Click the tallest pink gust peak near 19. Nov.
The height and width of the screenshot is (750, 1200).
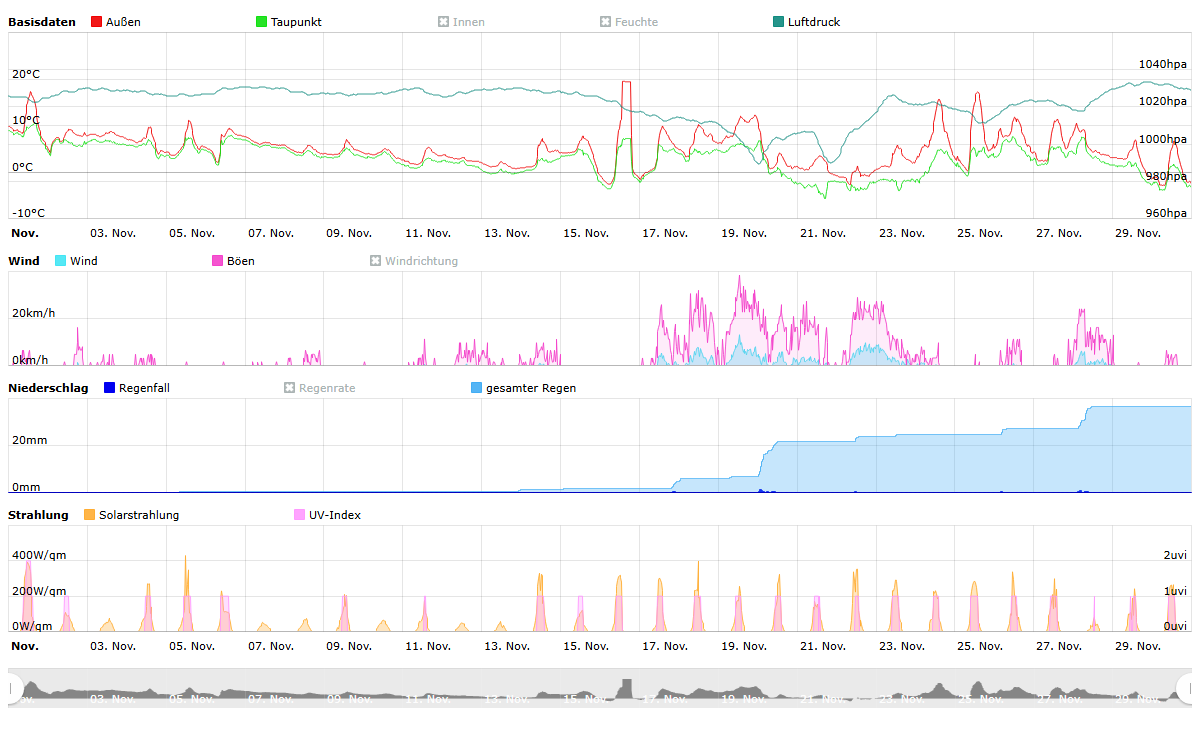click(x=740, y=278)
